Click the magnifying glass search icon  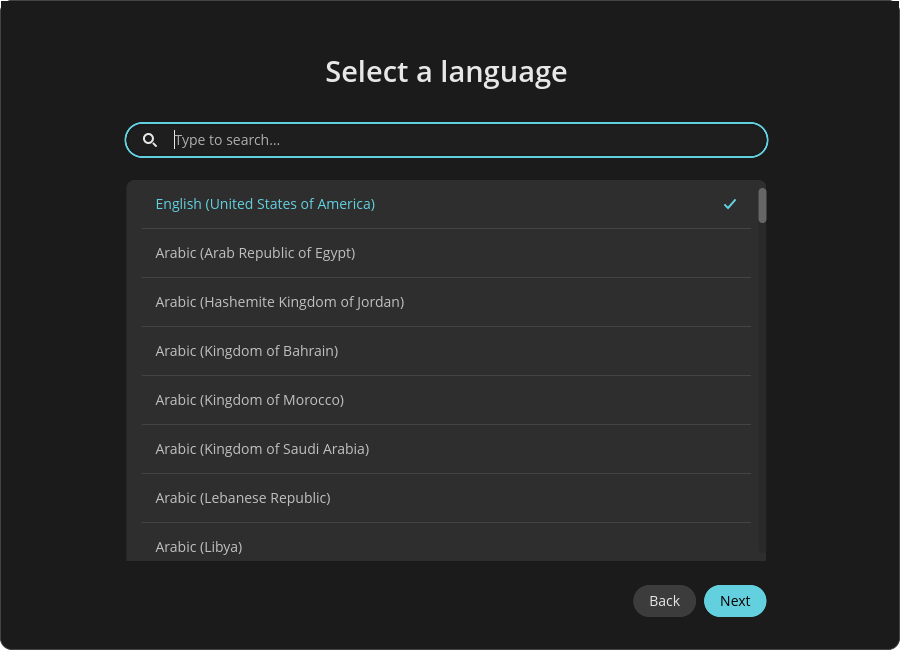tap(150, 140)
